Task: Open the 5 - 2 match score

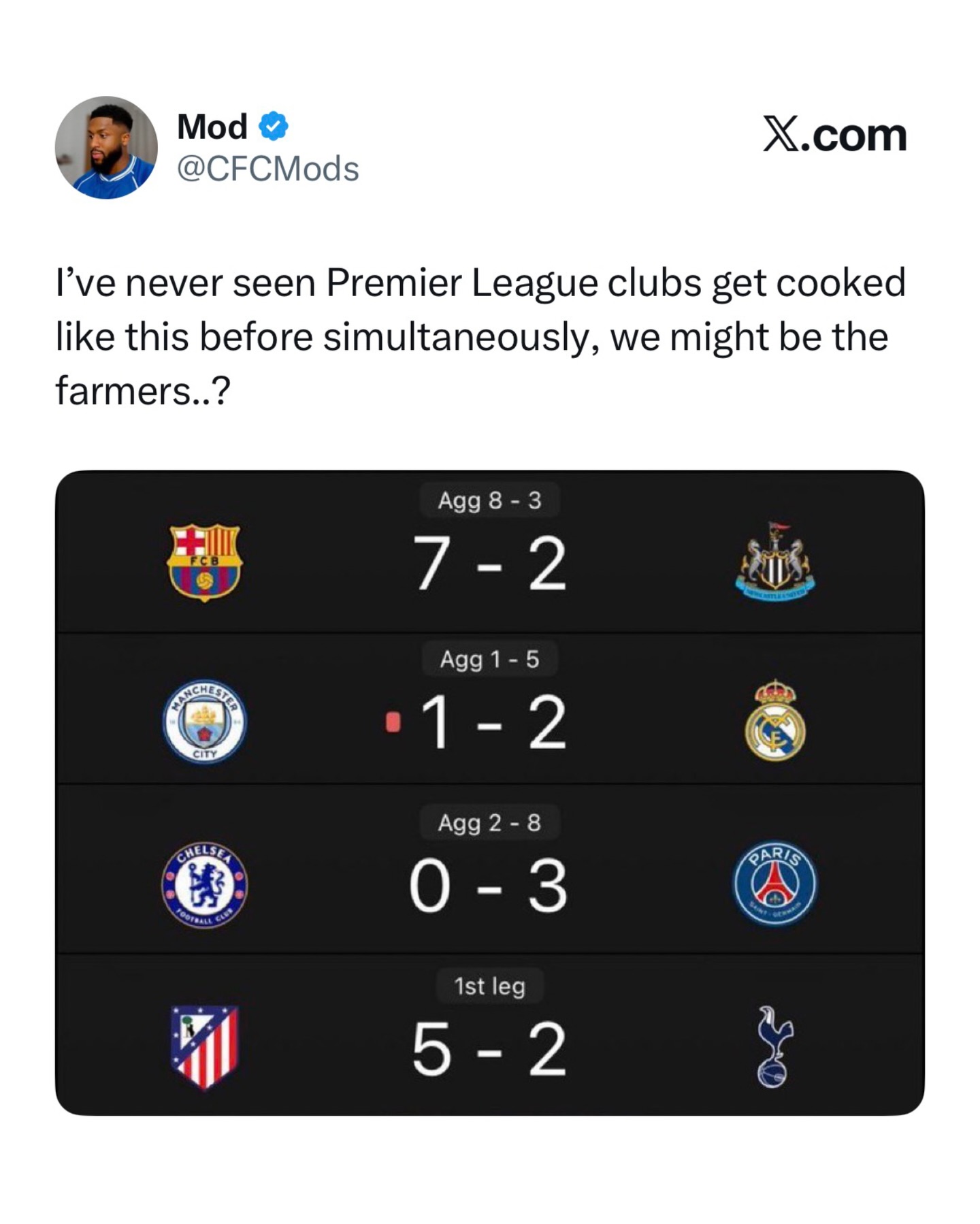Action: coord(489,1050)
